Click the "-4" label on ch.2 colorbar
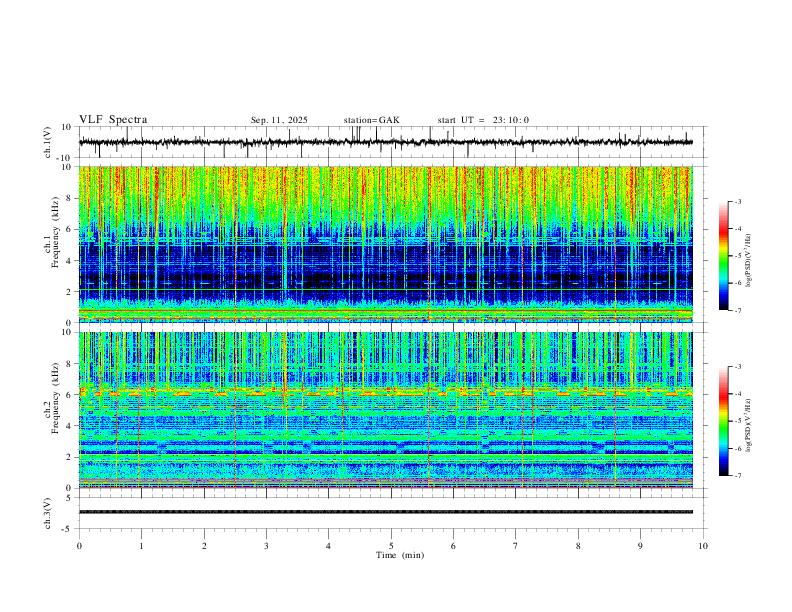792x612 pixels. pos(738,394)
